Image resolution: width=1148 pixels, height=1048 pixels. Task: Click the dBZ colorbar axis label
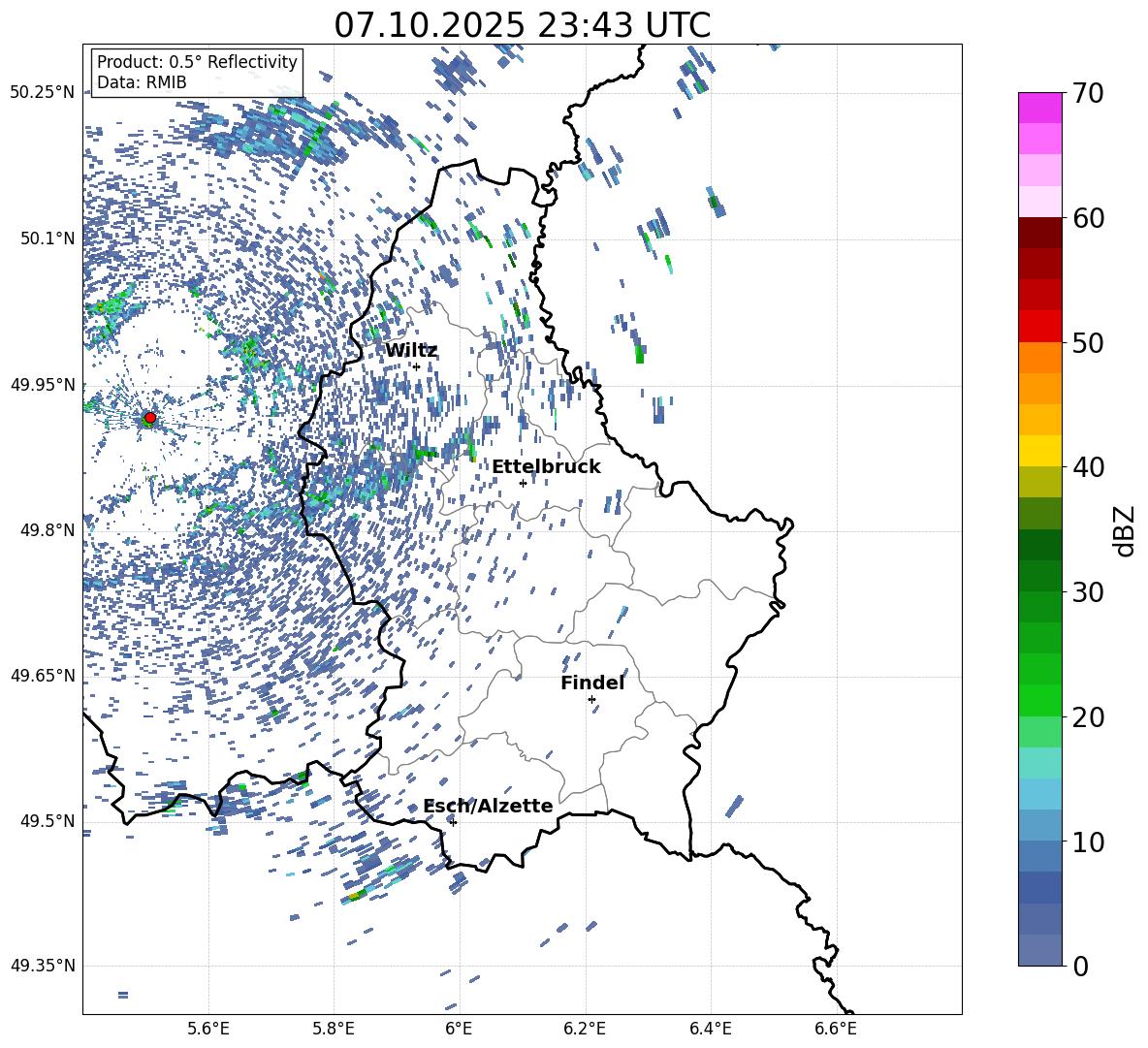click(x=1126, y=530)
